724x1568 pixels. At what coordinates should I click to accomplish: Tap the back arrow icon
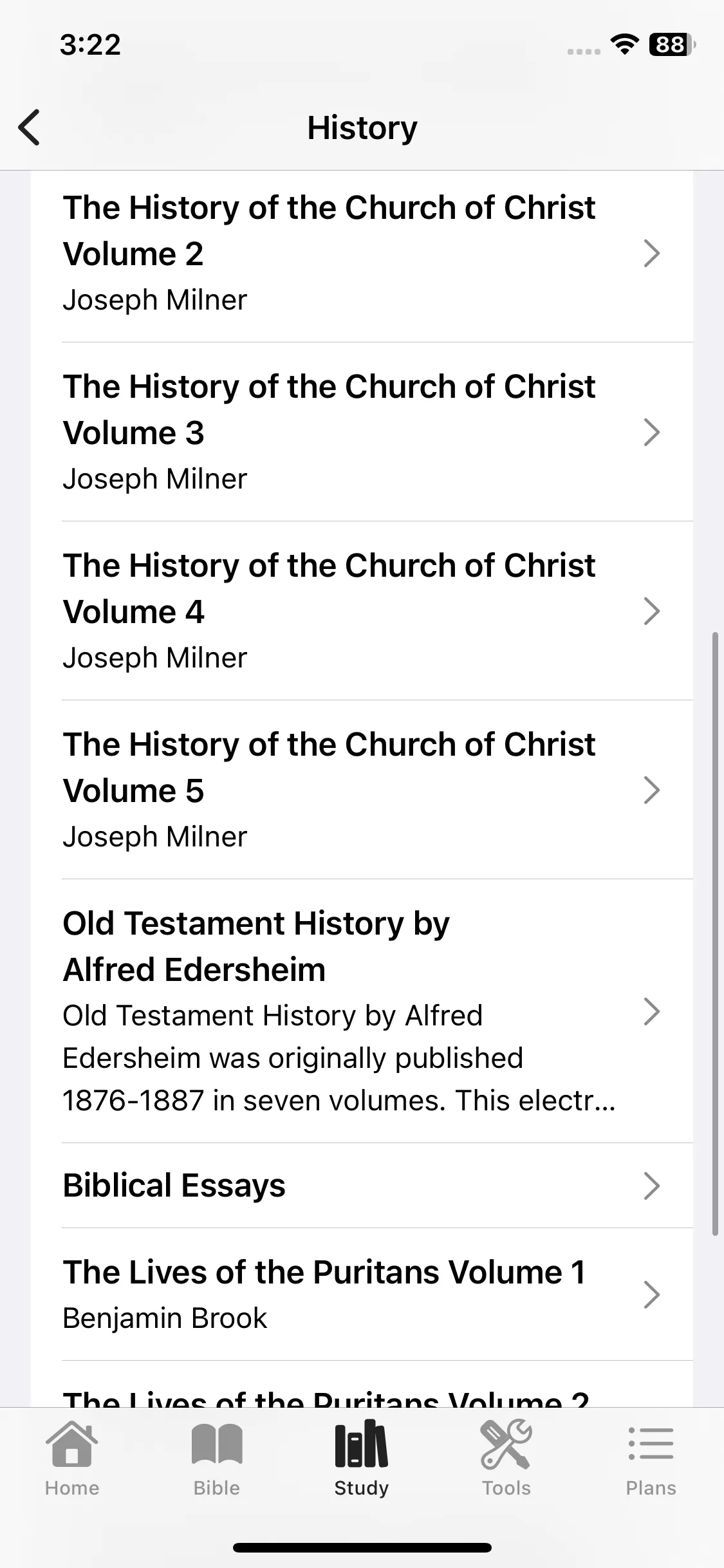pos(30,127)
